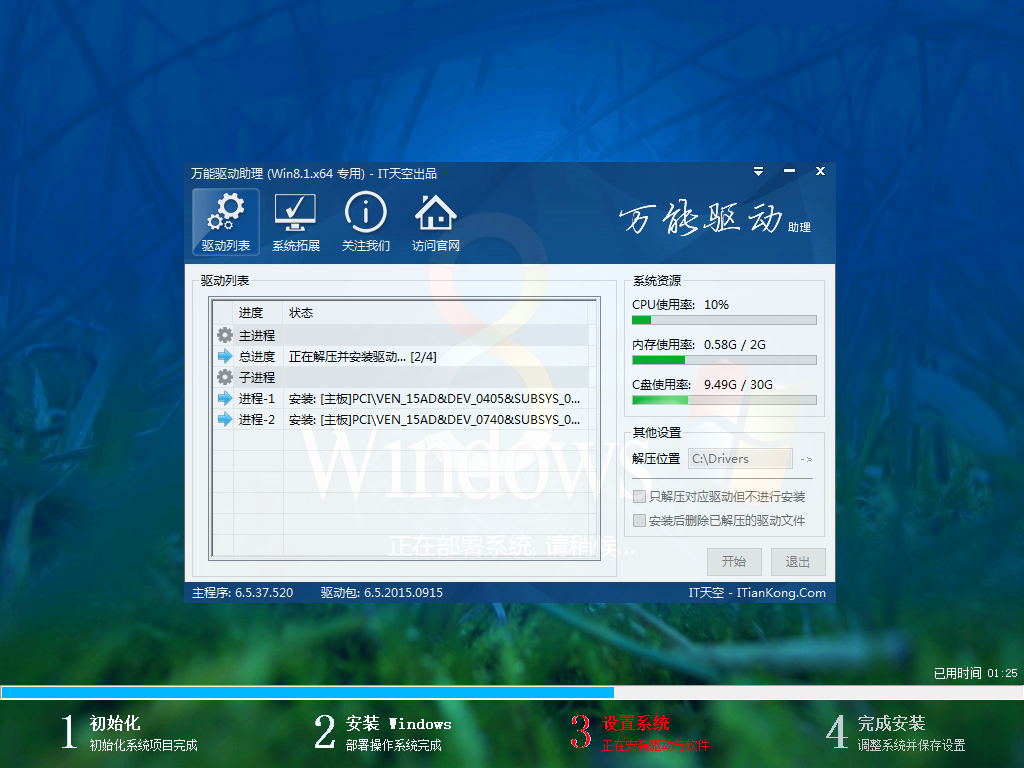Click the gear icon beside 子进程

pos(225,377)
